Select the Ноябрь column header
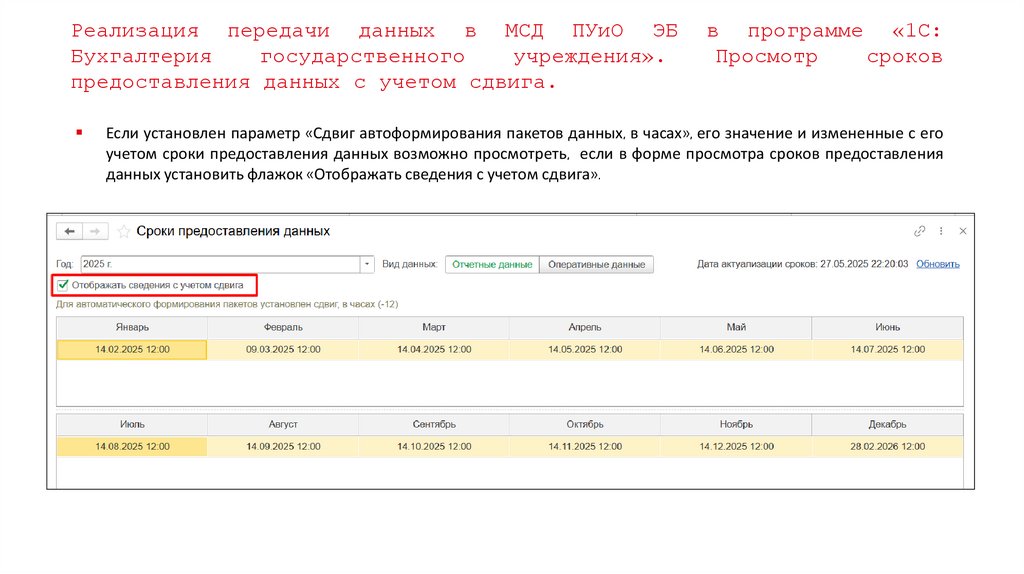The width and height of the screenshot is (1024, 574). 736,424
